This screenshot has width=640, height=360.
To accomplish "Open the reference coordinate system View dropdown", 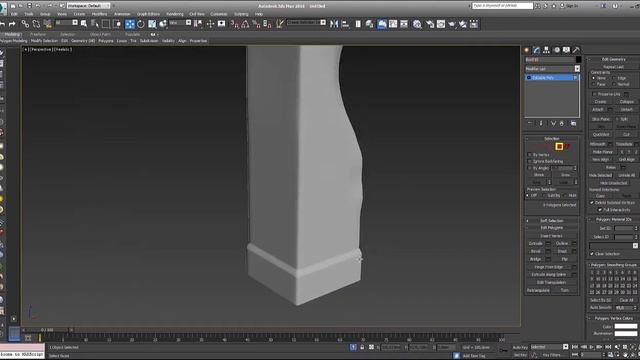I will click(180, 22).
